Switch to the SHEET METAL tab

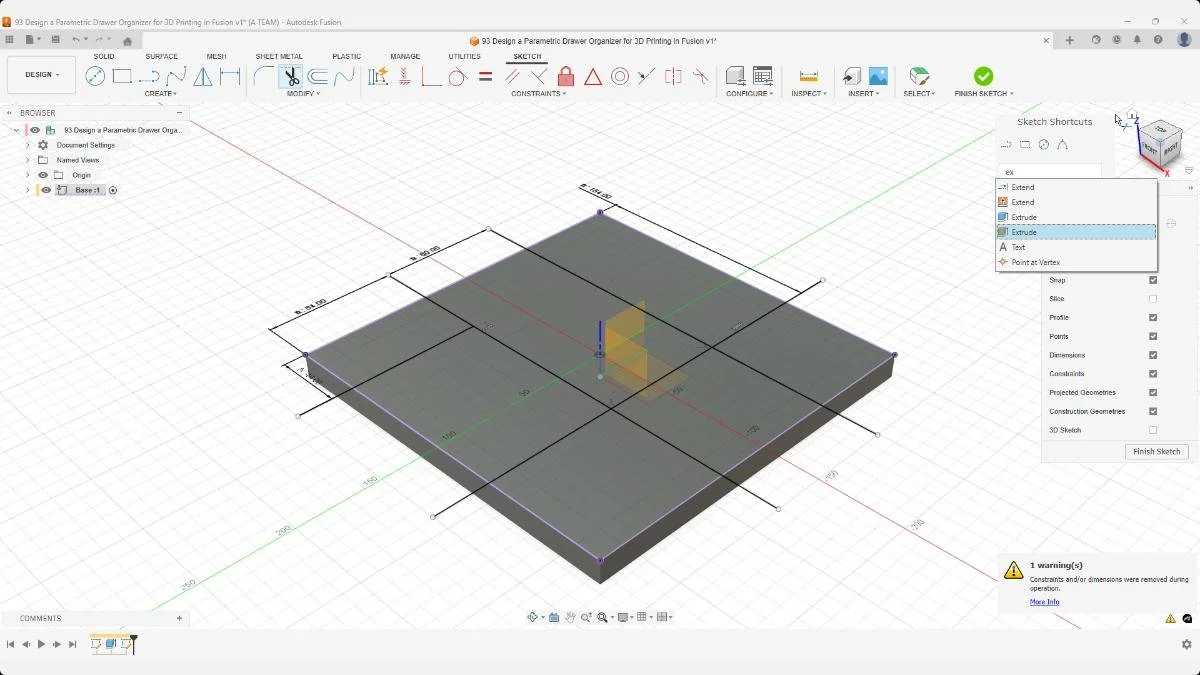(278, 56)
